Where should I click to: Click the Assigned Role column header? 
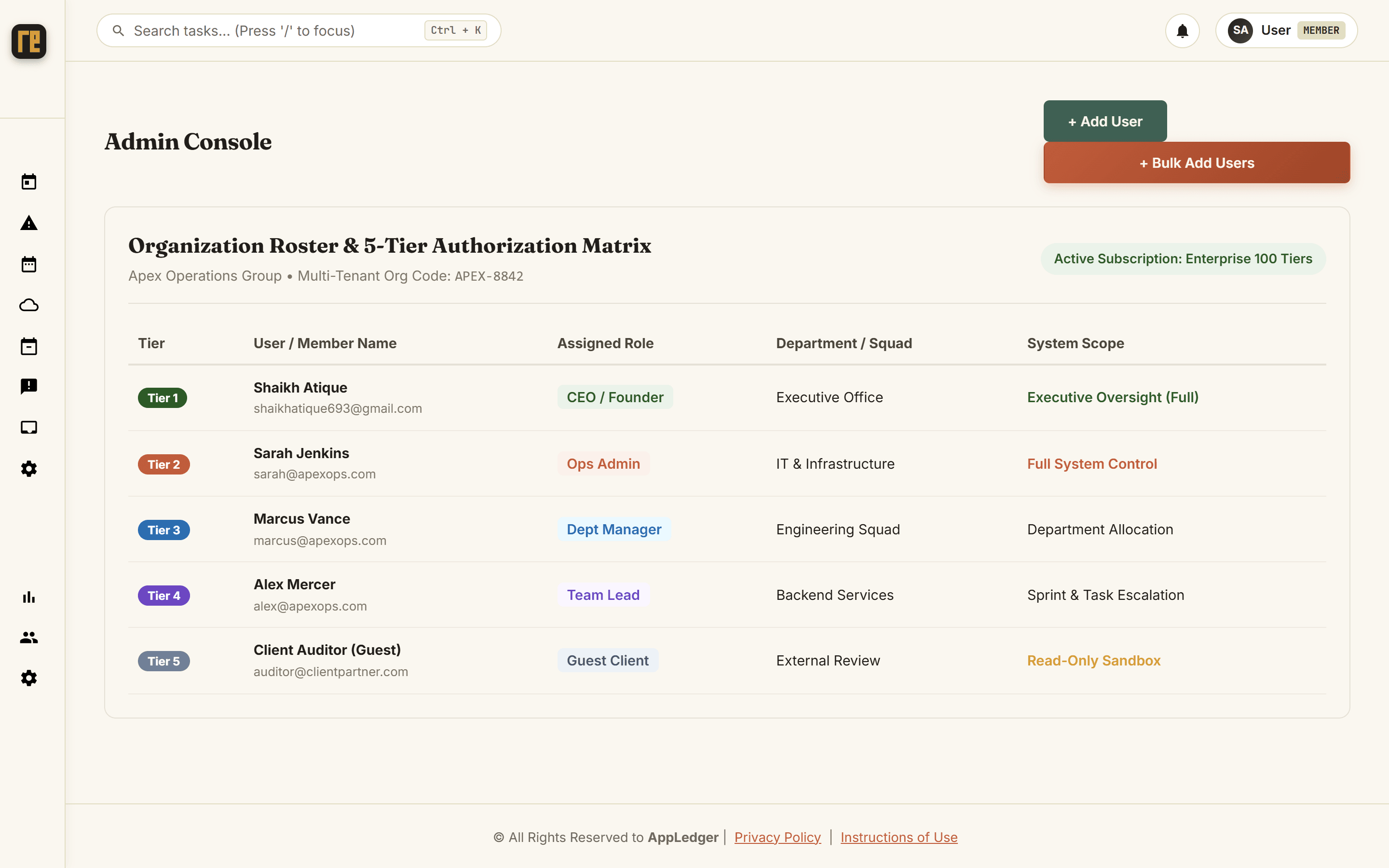click(x=605, y=343)
